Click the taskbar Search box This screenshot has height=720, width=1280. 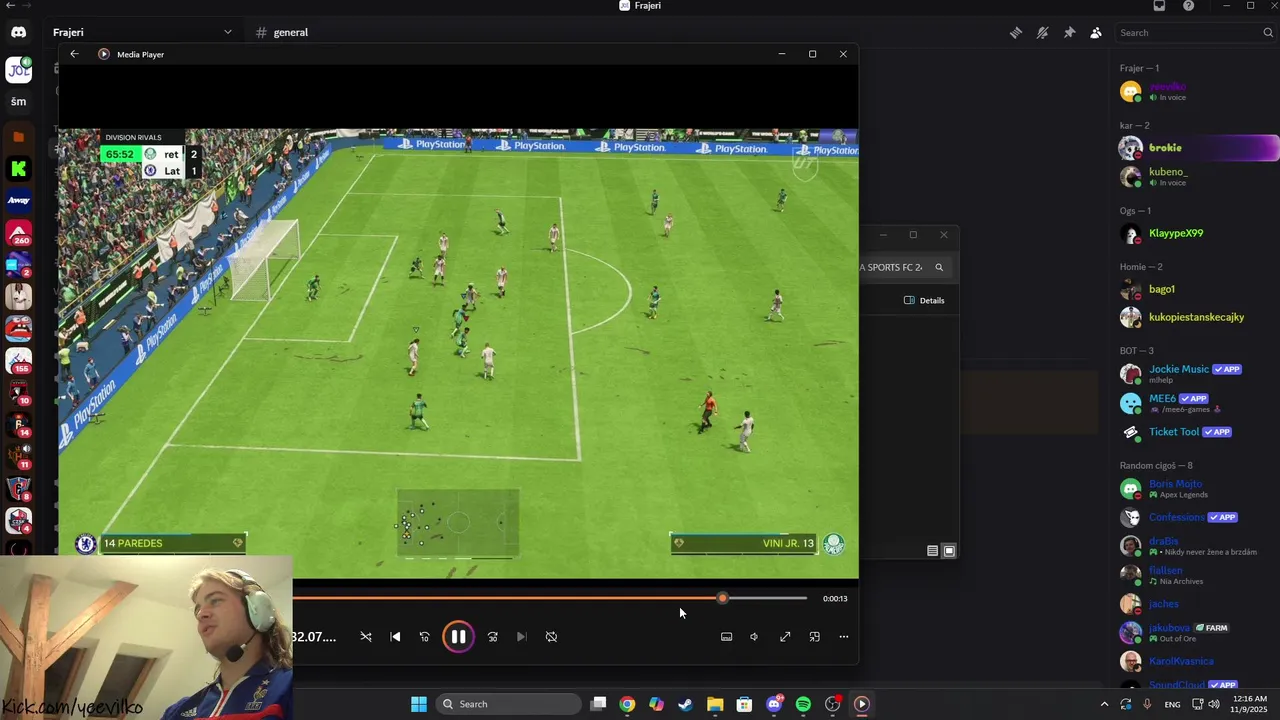pyautogui.click(x=509, y=704)
